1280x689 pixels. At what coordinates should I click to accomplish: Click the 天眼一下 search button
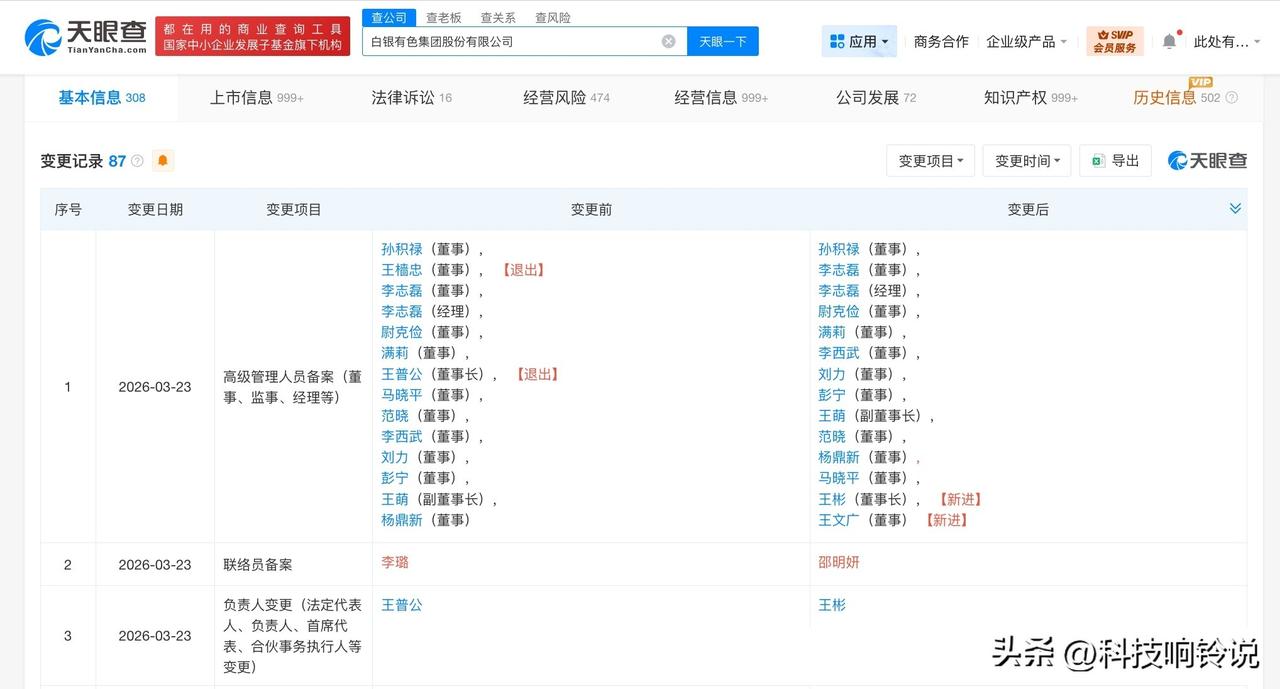(x=723, y=42)
